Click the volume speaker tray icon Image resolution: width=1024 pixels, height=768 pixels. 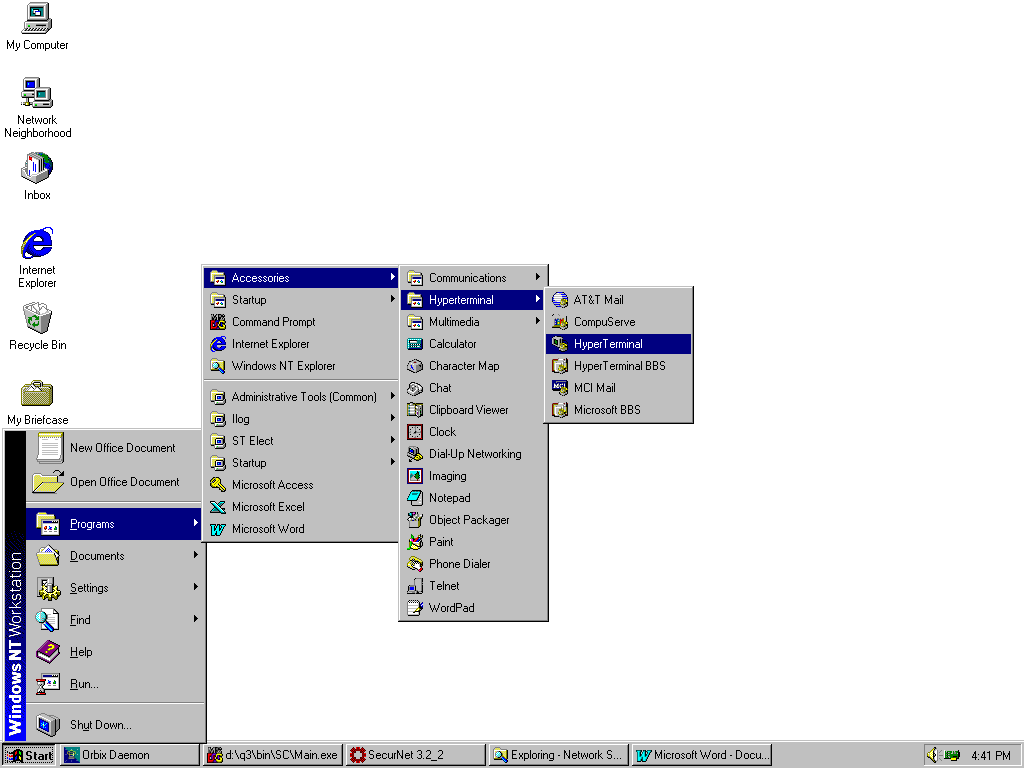coord(933,755)
